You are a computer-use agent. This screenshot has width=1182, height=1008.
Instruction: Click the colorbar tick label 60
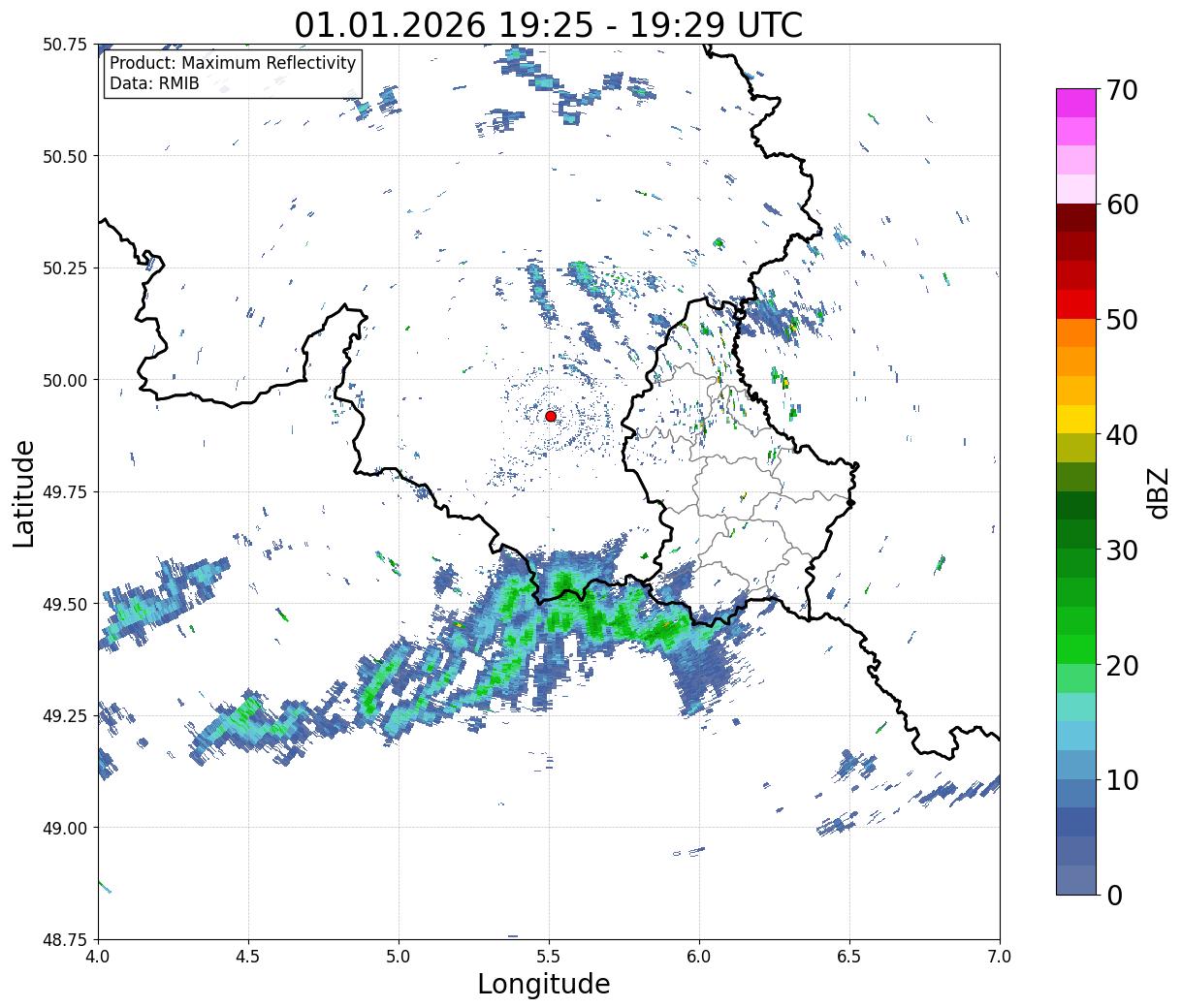[1122, 205]
